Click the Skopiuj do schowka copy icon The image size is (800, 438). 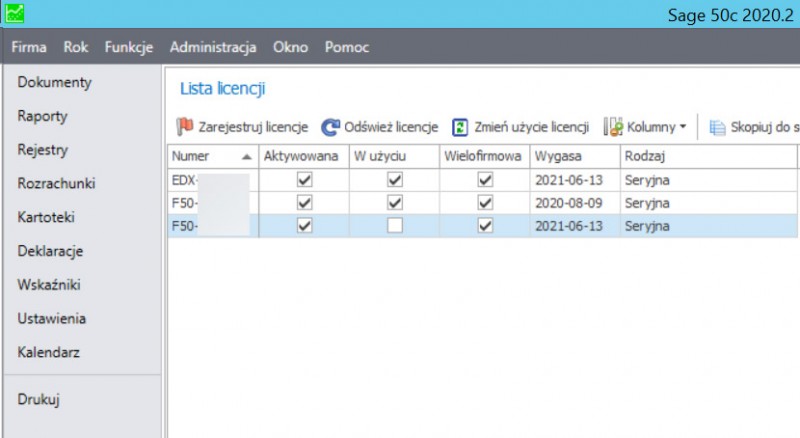pos(717,127)
